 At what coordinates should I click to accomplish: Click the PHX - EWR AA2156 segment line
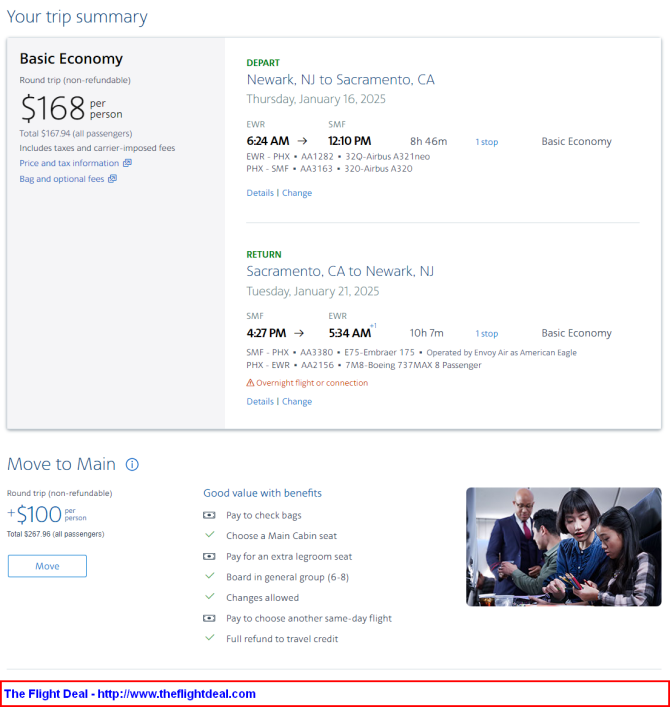pyautogui.click(x=363, y=365)
